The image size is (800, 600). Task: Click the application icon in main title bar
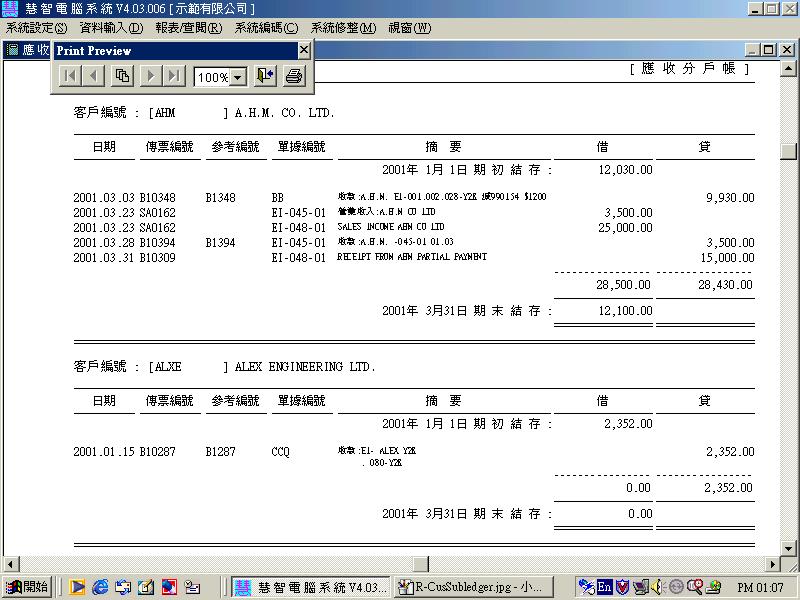pyautogui.click(x=10, y=9)
